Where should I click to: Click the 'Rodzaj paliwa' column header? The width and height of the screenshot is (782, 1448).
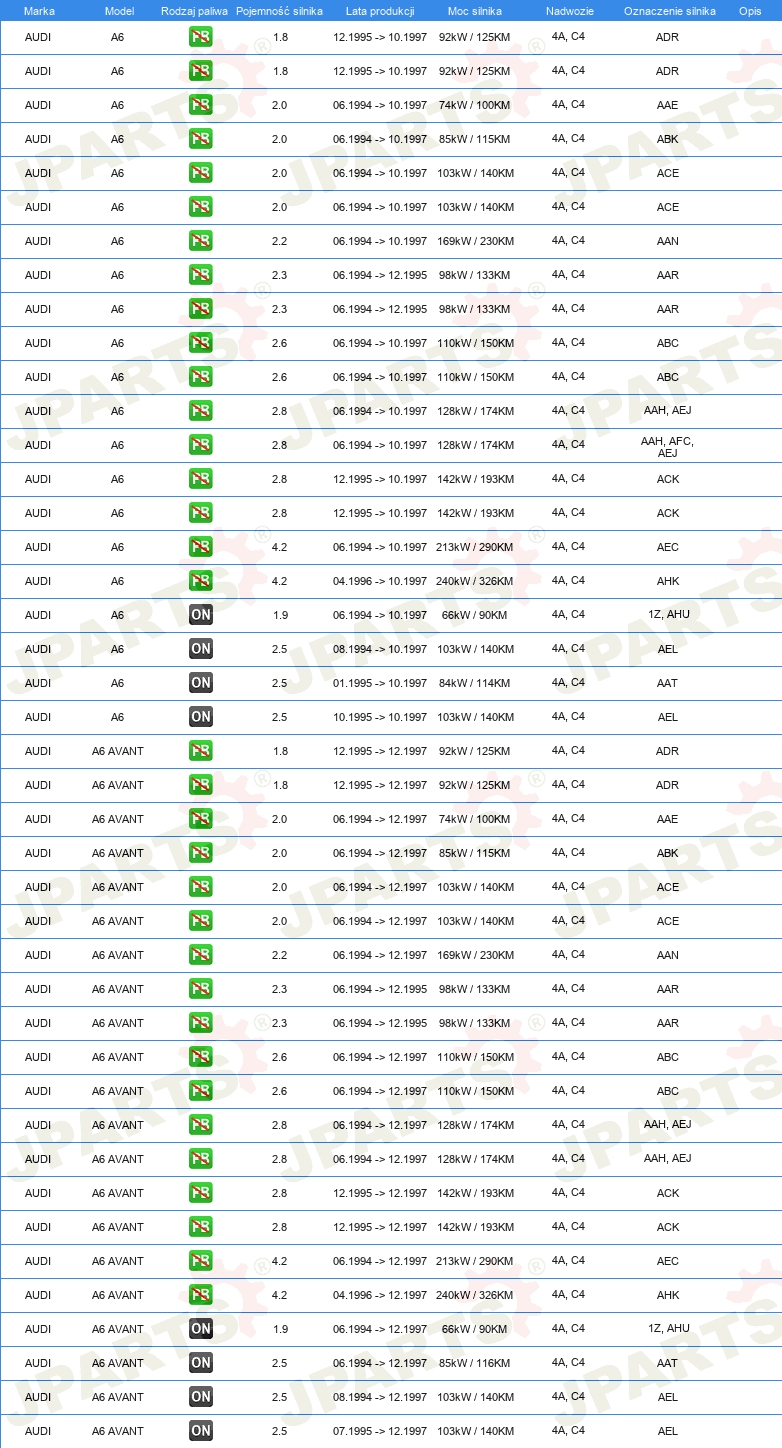coord(194,11)
